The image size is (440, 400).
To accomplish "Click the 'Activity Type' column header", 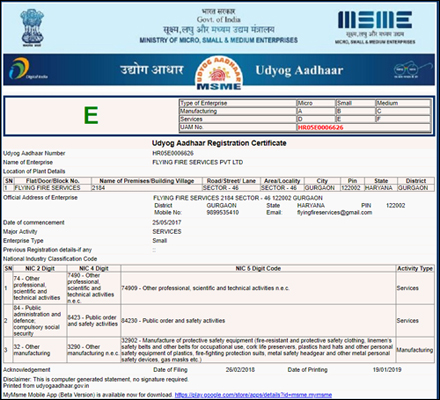I will click(415, 268).
